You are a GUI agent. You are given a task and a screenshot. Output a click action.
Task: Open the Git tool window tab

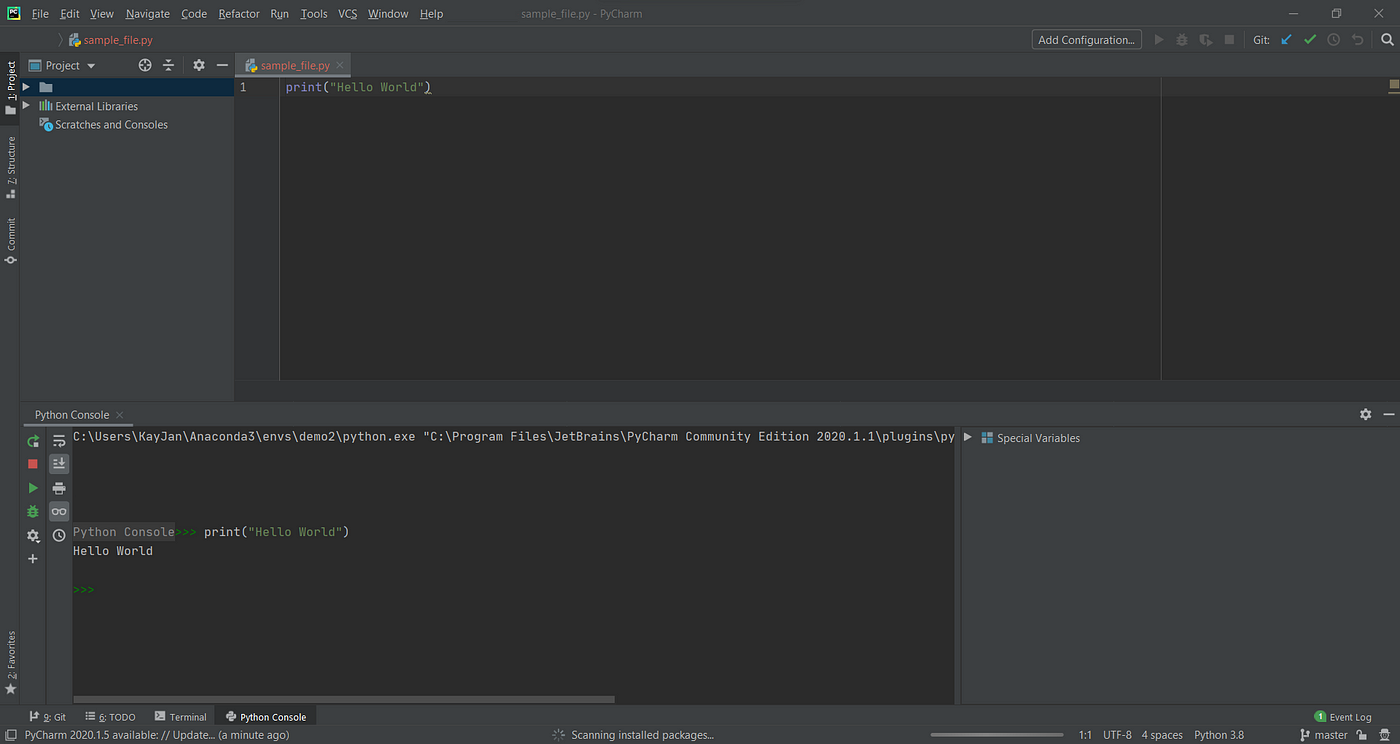[47, 717]
